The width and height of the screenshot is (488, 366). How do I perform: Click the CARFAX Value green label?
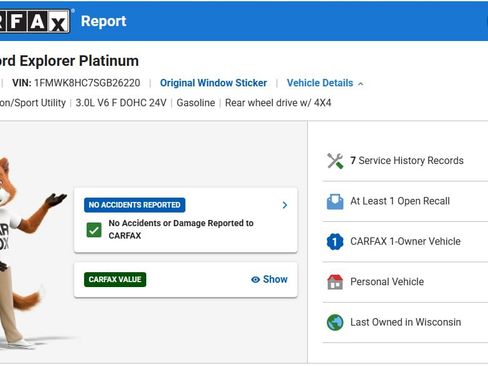tap(115, 279)
